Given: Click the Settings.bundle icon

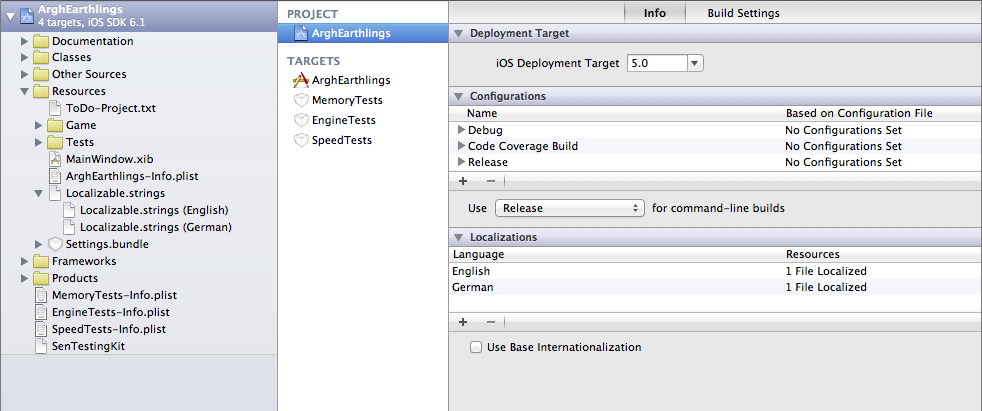Looking at the screenshot, I should click(55, 244).
